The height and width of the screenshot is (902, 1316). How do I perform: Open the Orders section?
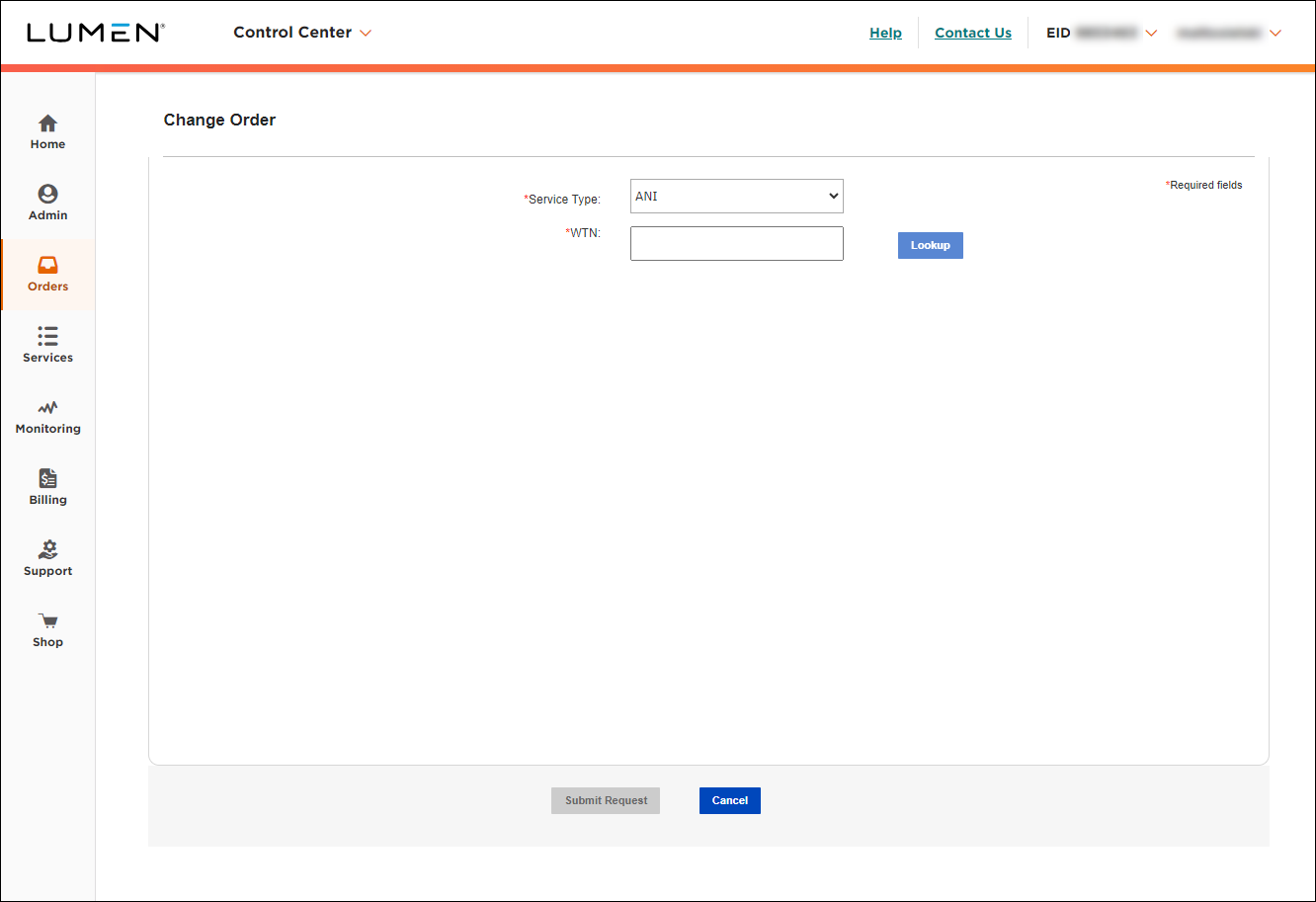click(x=47, y=275)
